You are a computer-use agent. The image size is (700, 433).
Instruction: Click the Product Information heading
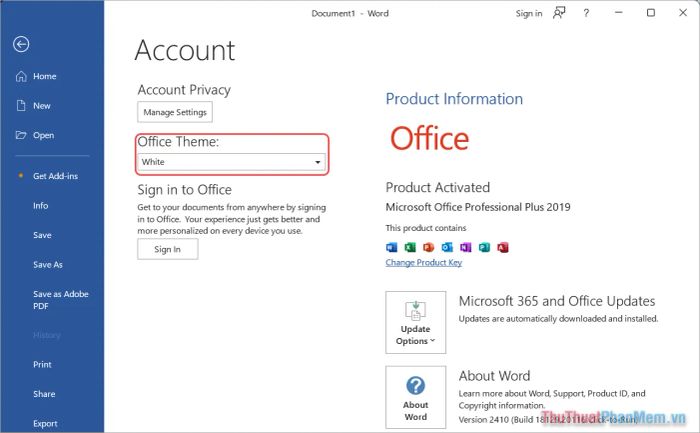[454, 99]
